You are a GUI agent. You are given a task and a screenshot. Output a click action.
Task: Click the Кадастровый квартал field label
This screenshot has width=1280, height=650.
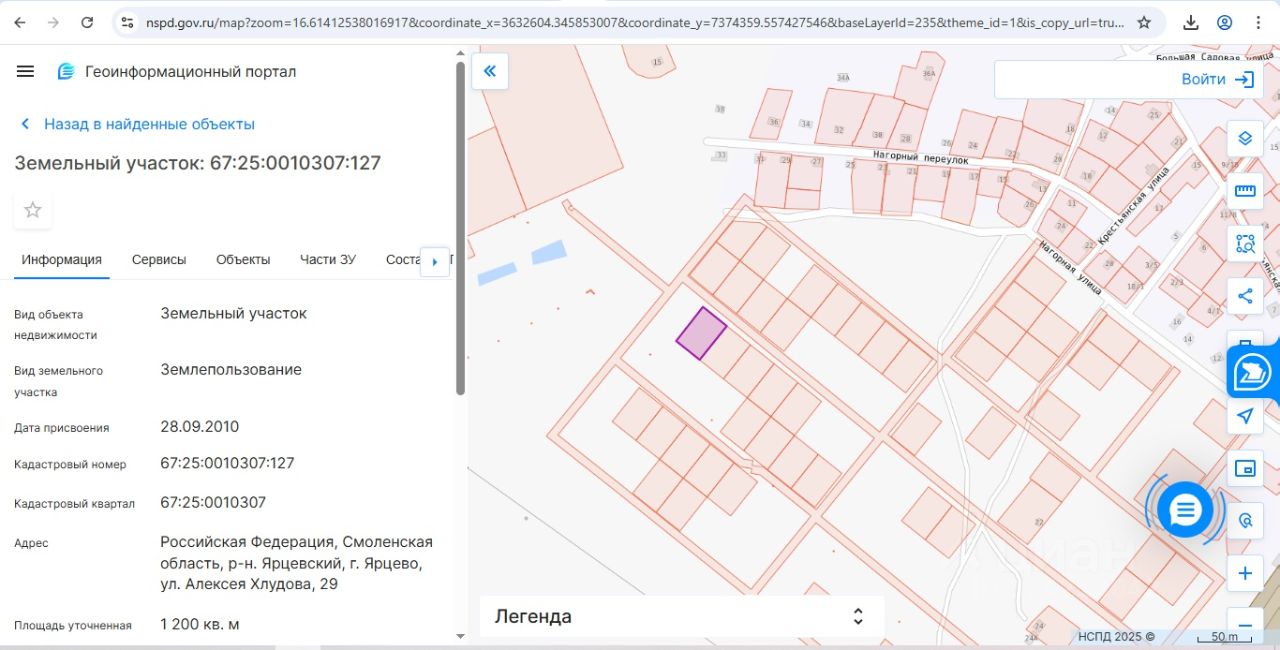74,503
